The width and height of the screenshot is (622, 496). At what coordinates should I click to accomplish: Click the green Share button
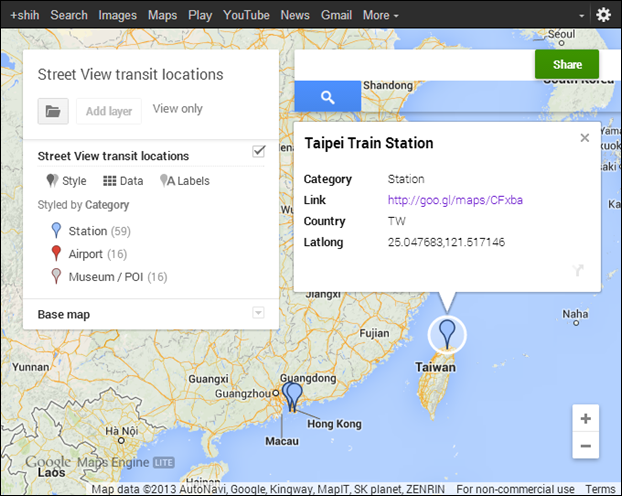pos(566,64)
